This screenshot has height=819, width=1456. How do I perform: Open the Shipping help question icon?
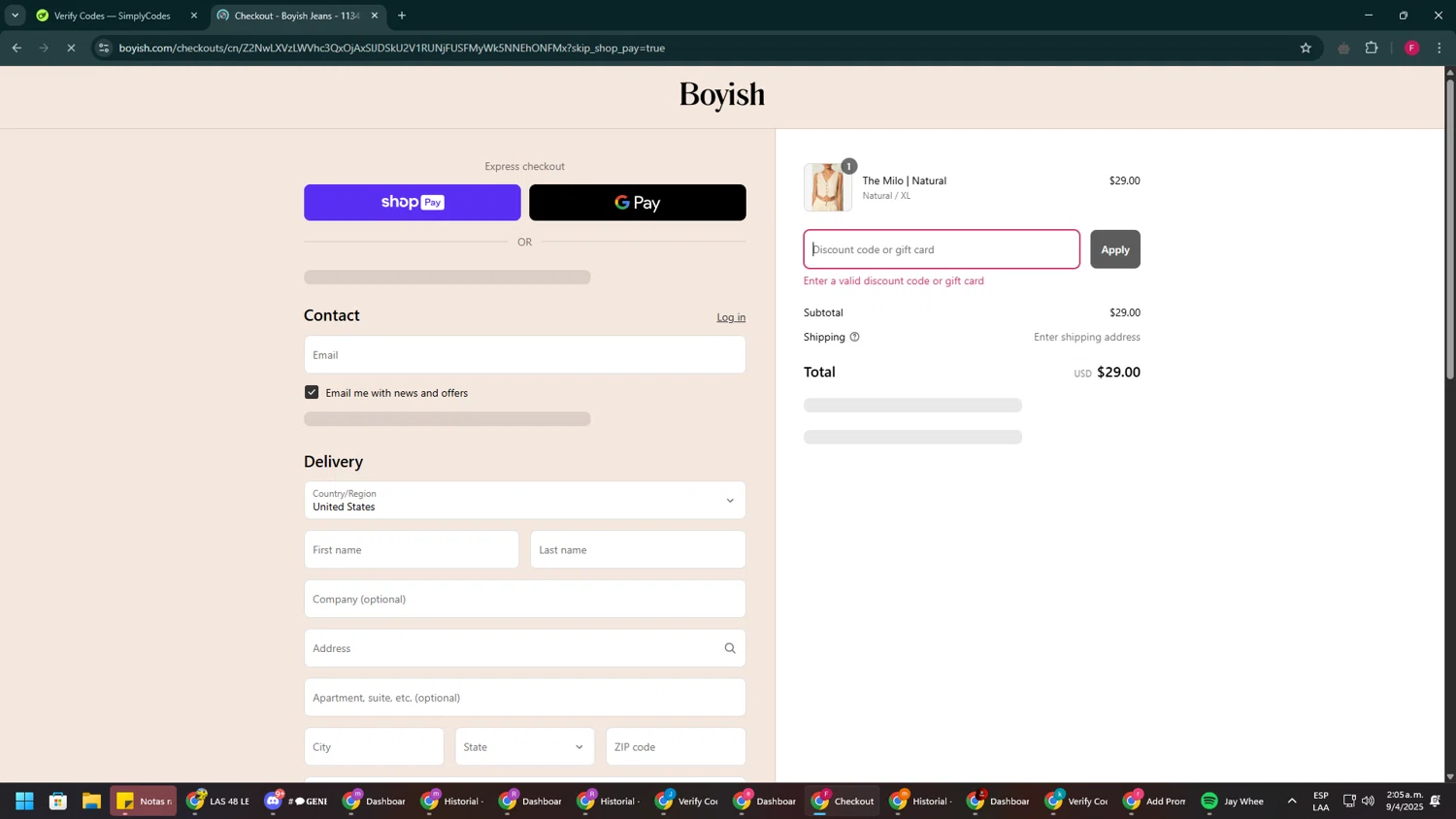854,338
